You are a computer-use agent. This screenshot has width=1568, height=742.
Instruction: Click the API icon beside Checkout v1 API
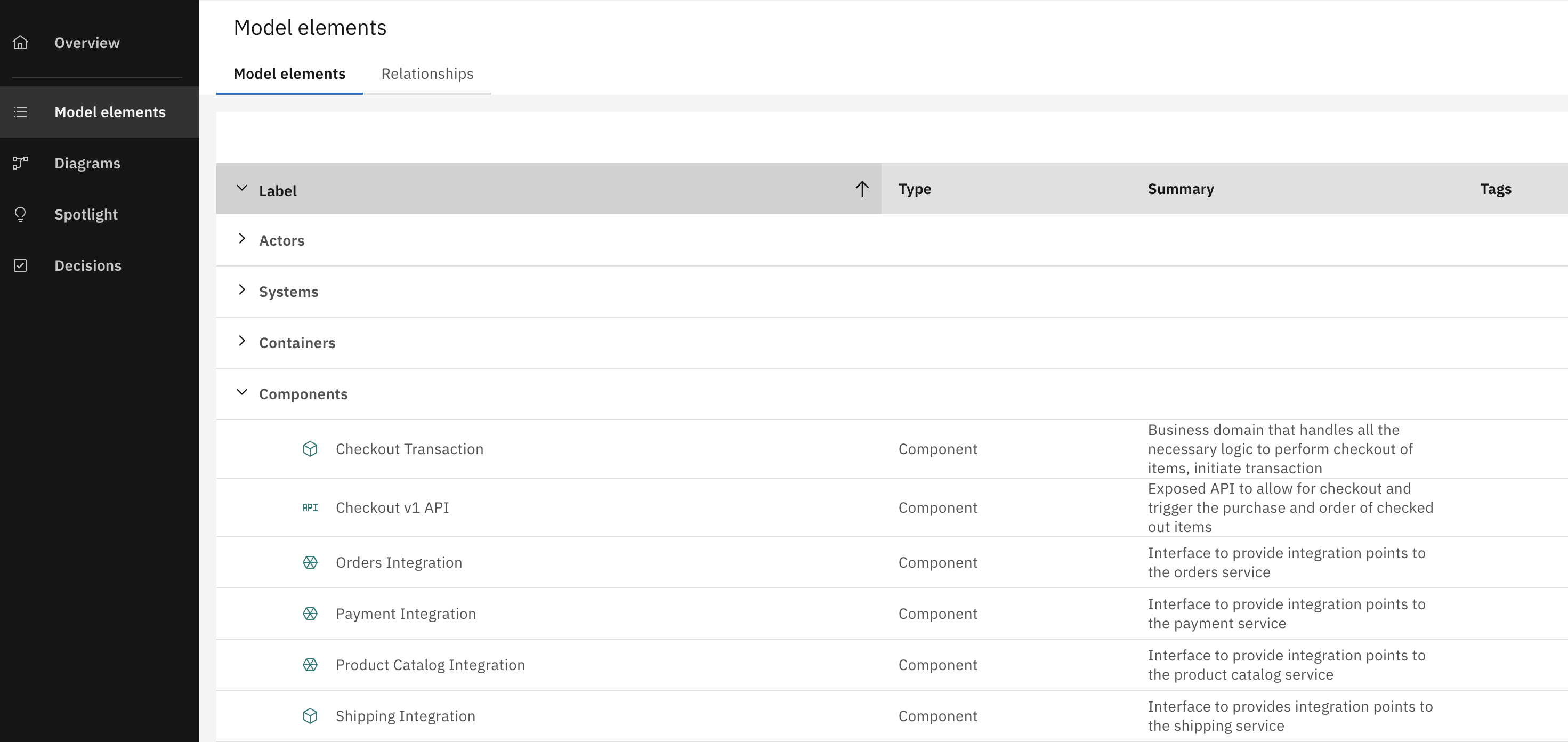(x=310, y=507)
